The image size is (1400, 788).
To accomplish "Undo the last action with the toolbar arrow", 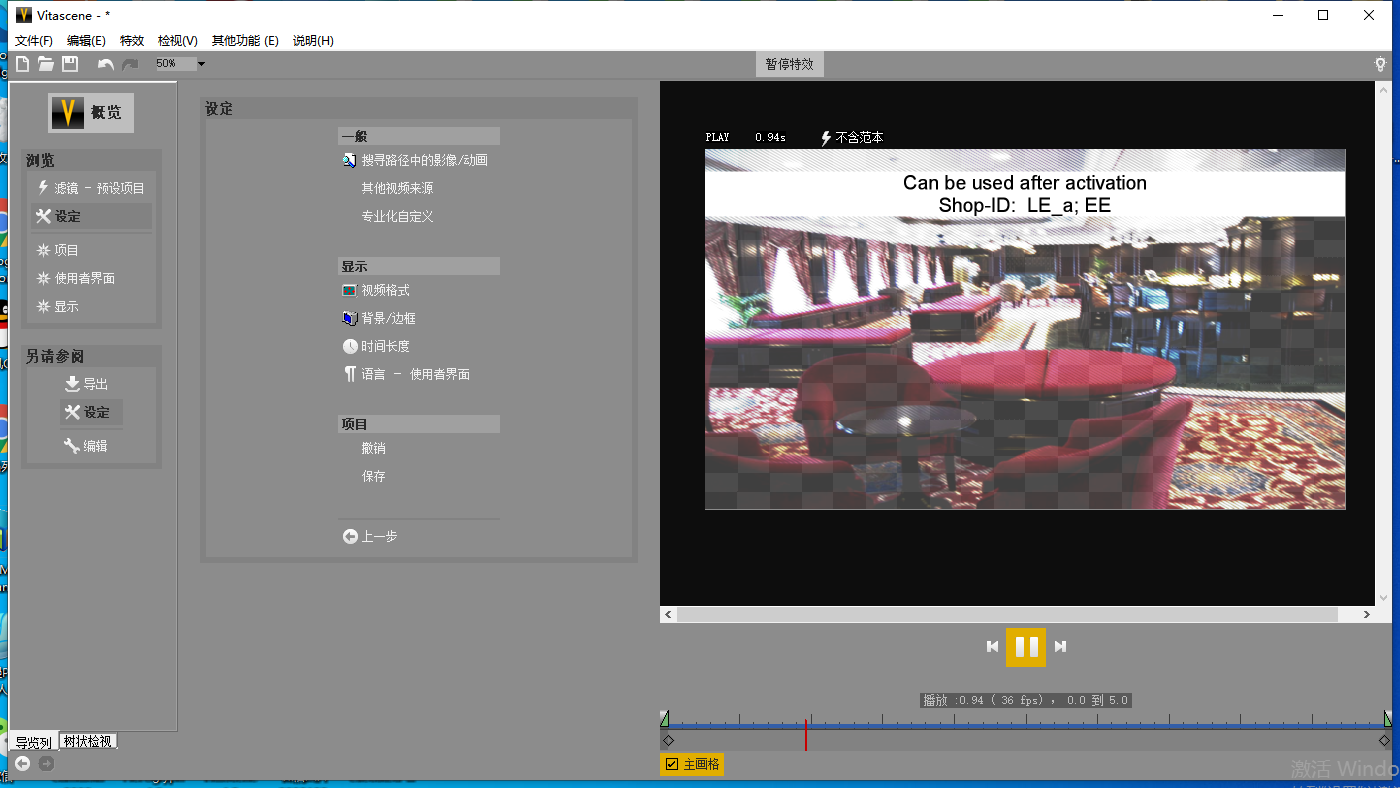I will (106, 64).
